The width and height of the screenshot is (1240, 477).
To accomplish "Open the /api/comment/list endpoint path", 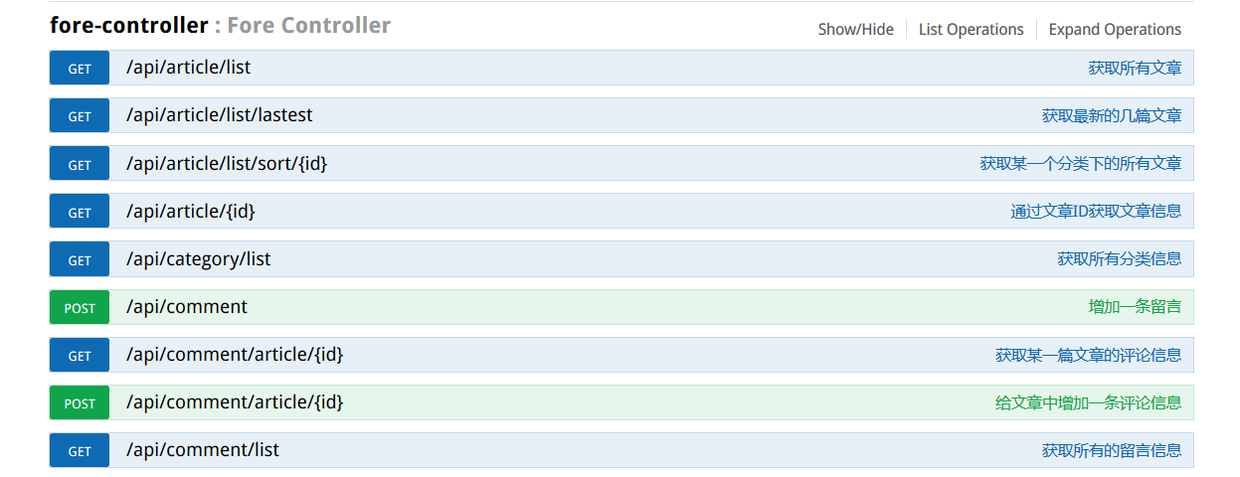I will (x=202, y=450).
